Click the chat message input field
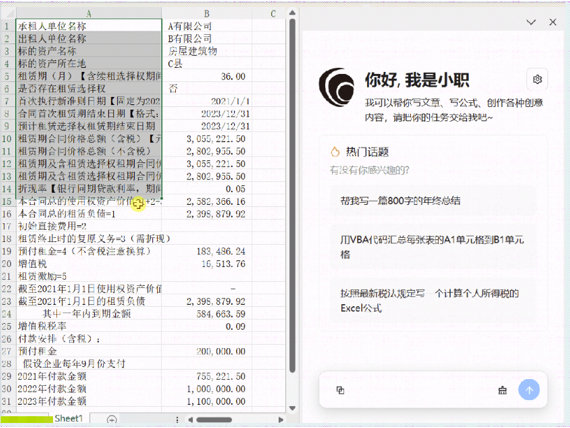 pyautogui.click(x=418, y=390)
